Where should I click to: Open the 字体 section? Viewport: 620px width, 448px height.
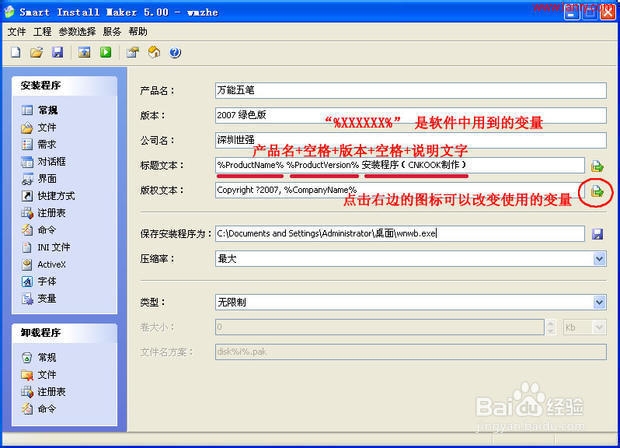pos(39,281)
